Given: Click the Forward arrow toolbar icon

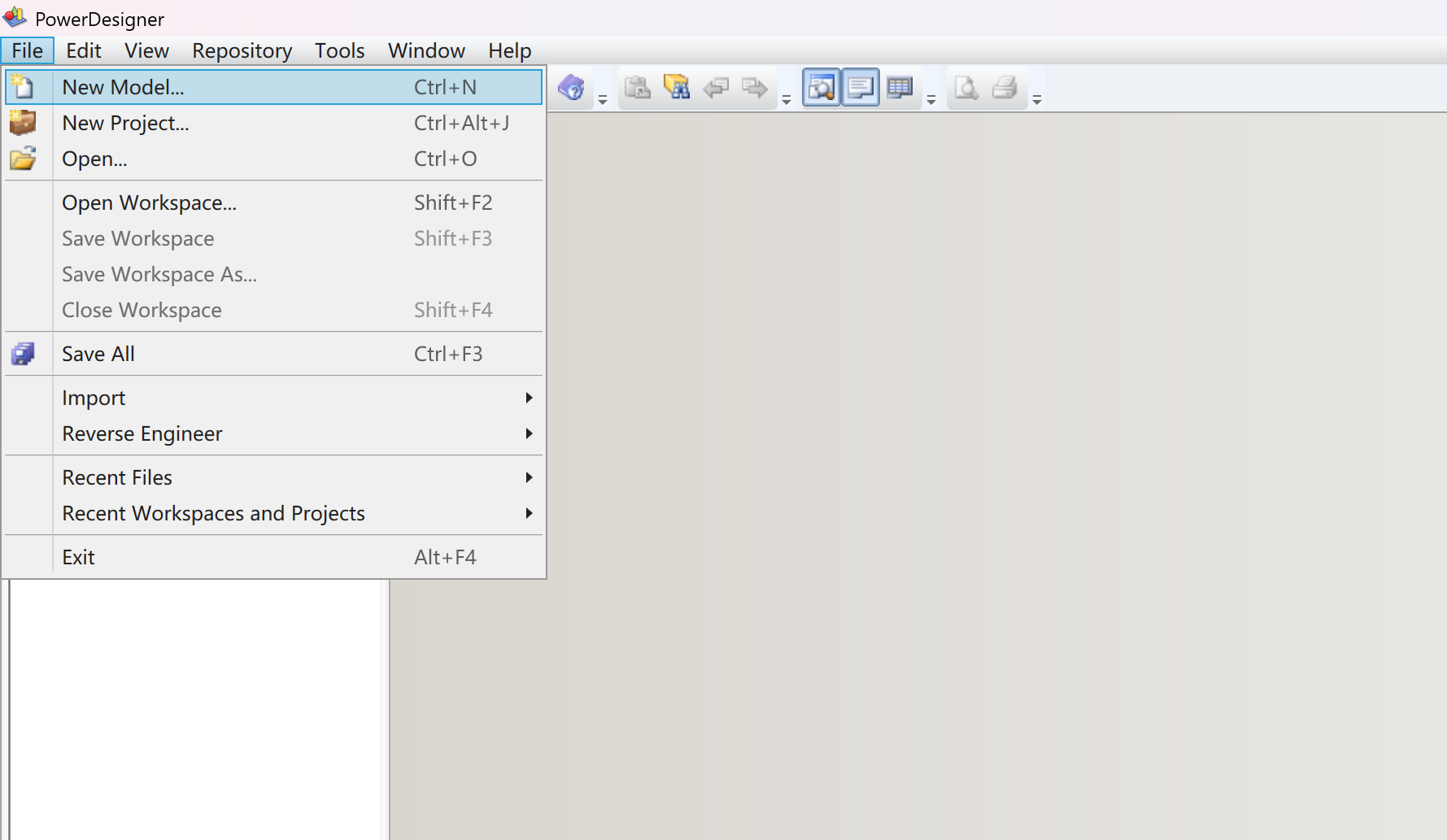Looking at the screenshot, I should point(754,87).
